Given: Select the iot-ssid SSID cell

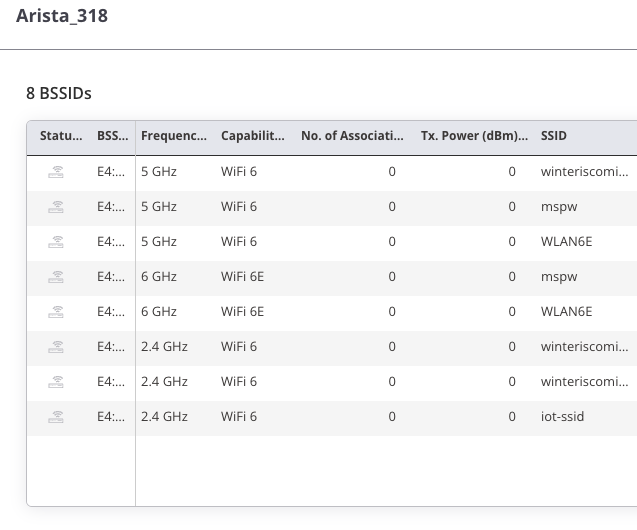Looking at the screenshot, I should pos(562,416).
